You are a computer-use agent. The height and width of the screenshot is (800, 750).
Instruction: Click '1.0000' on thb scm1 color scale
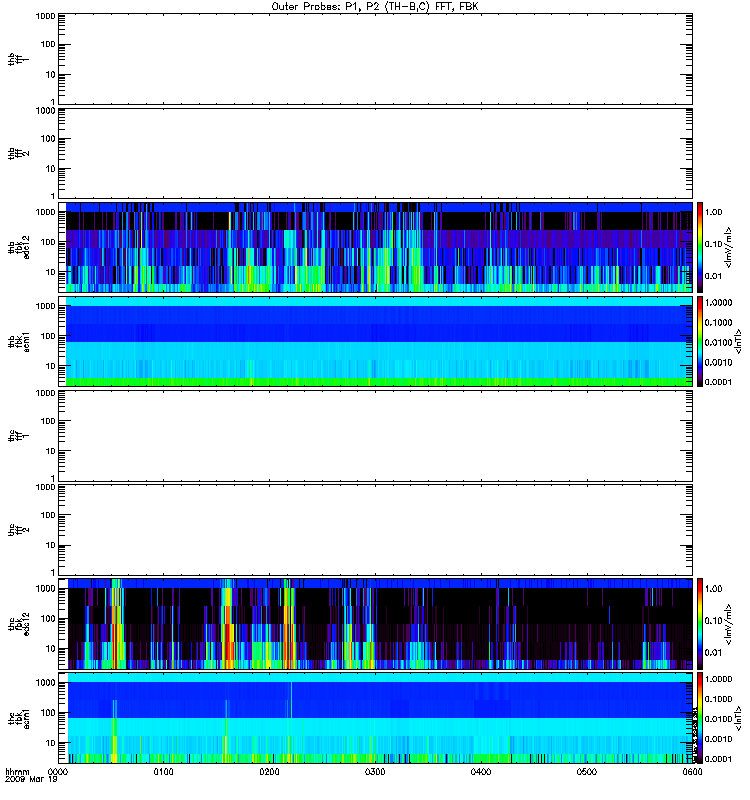718,303
